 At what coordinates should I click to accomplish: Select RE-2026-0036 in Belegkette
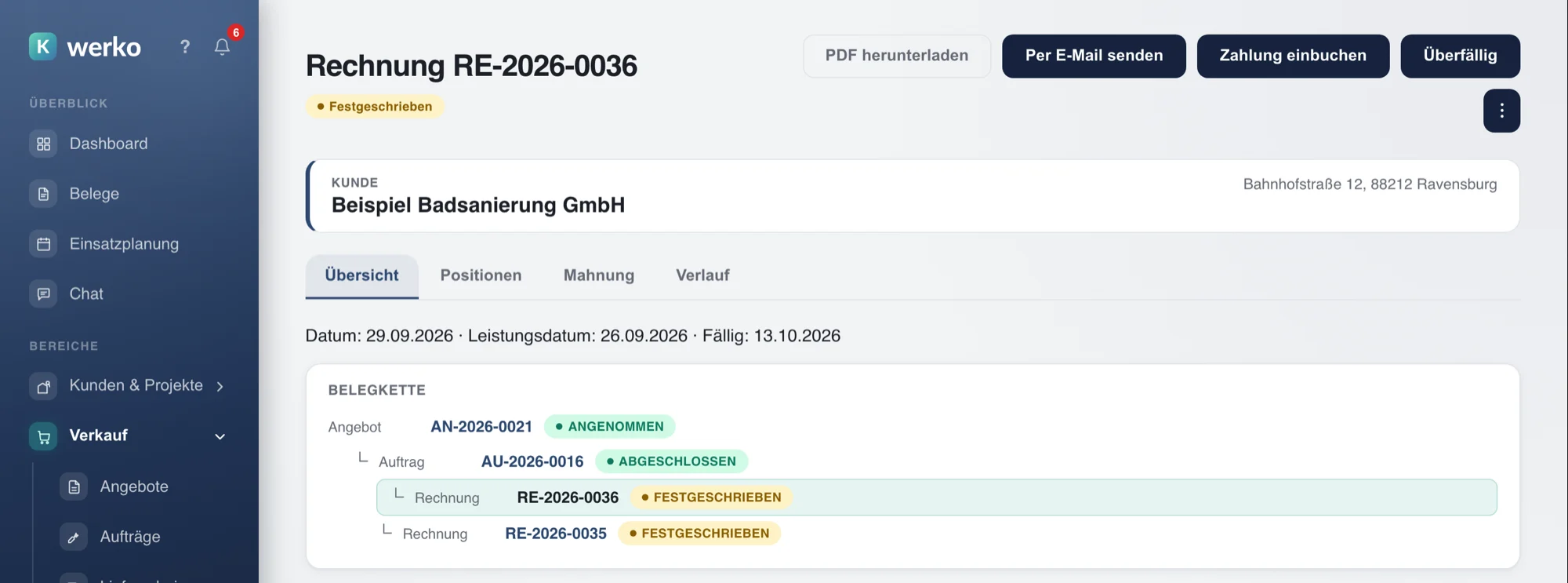[x=937, y=497]
